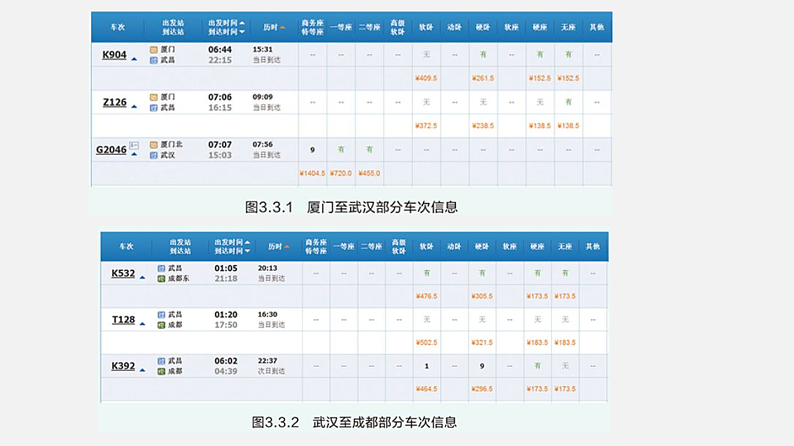Click business seat count 9 for G2046
Viewport: 794px width, 446px height.
312,150
